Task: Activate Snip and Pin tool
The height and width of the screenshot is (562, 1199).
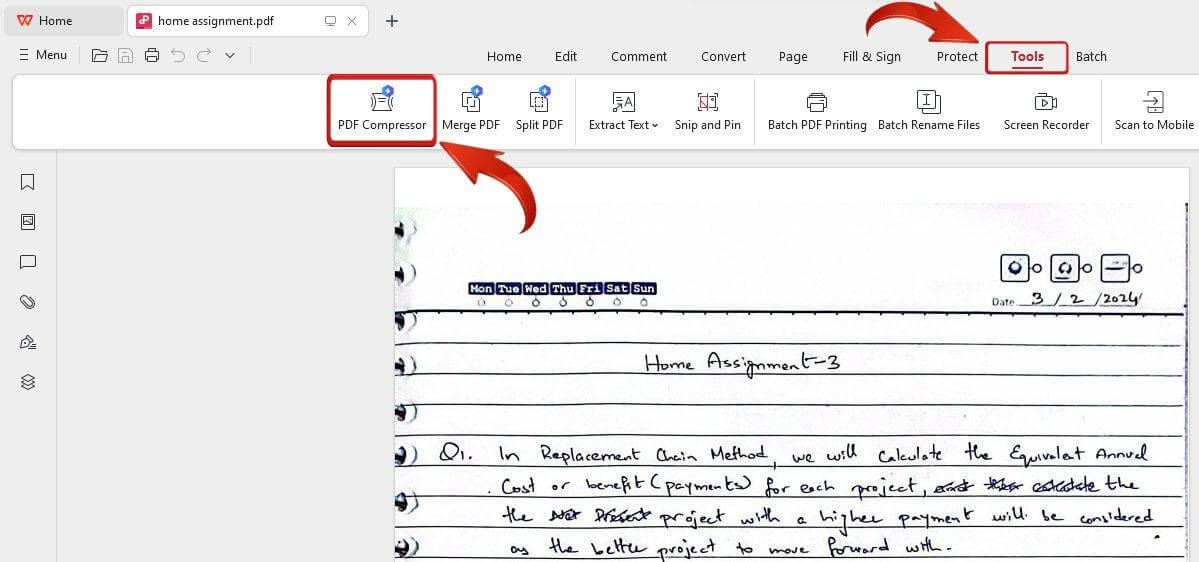Action: tap(707, 111)
